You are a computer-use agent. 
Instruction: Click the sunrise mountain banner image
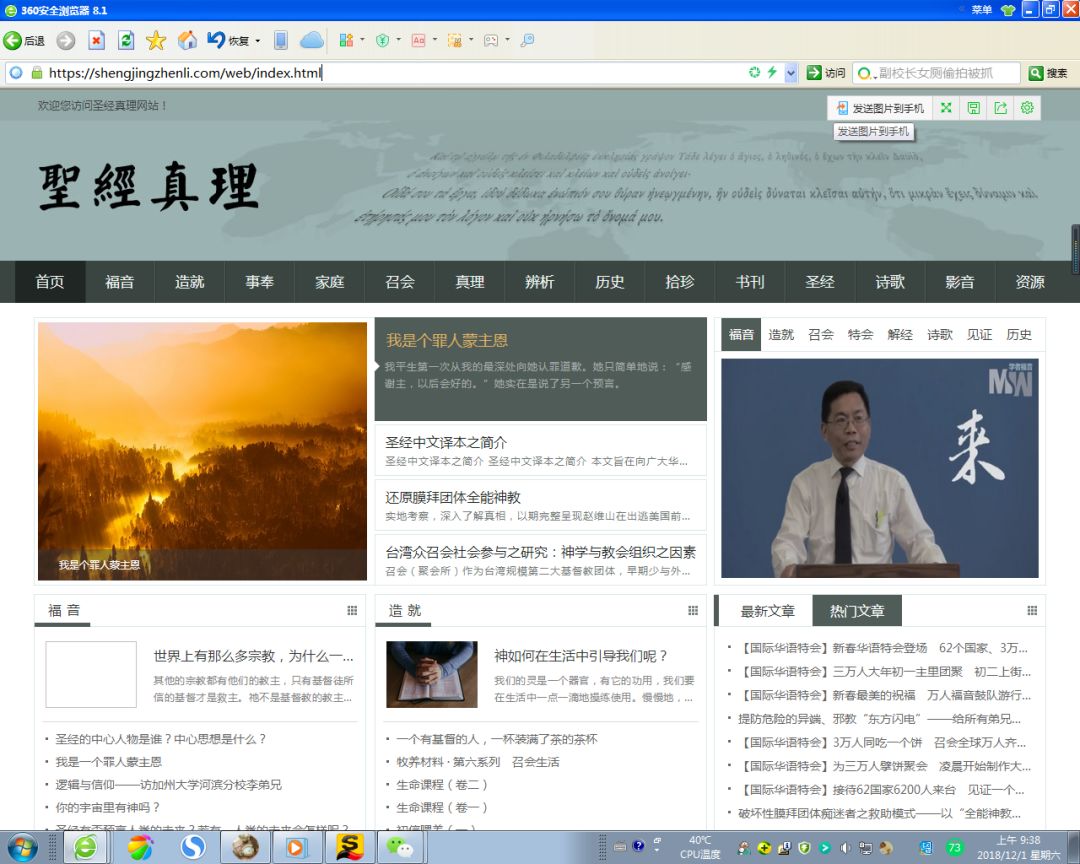(202, 451)
